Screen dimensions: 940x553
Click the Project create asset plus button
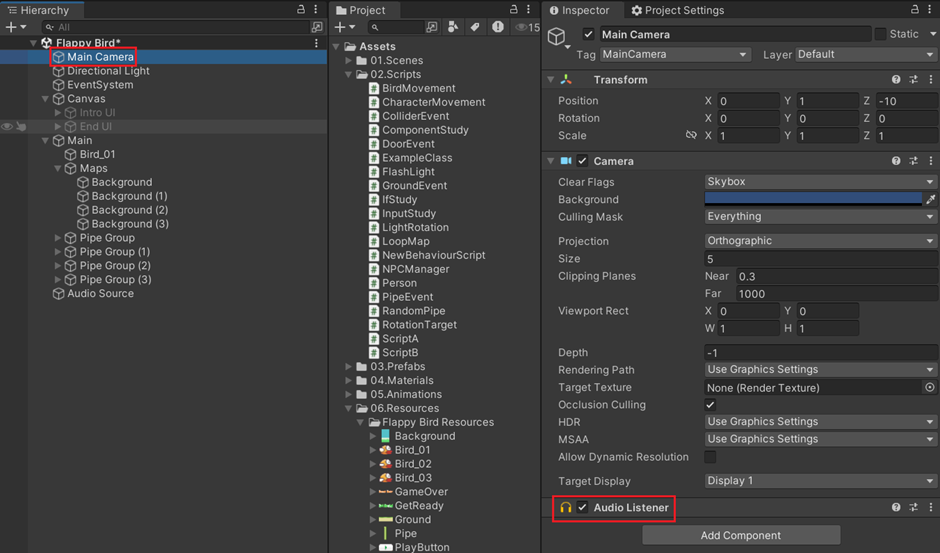[340, 27]
